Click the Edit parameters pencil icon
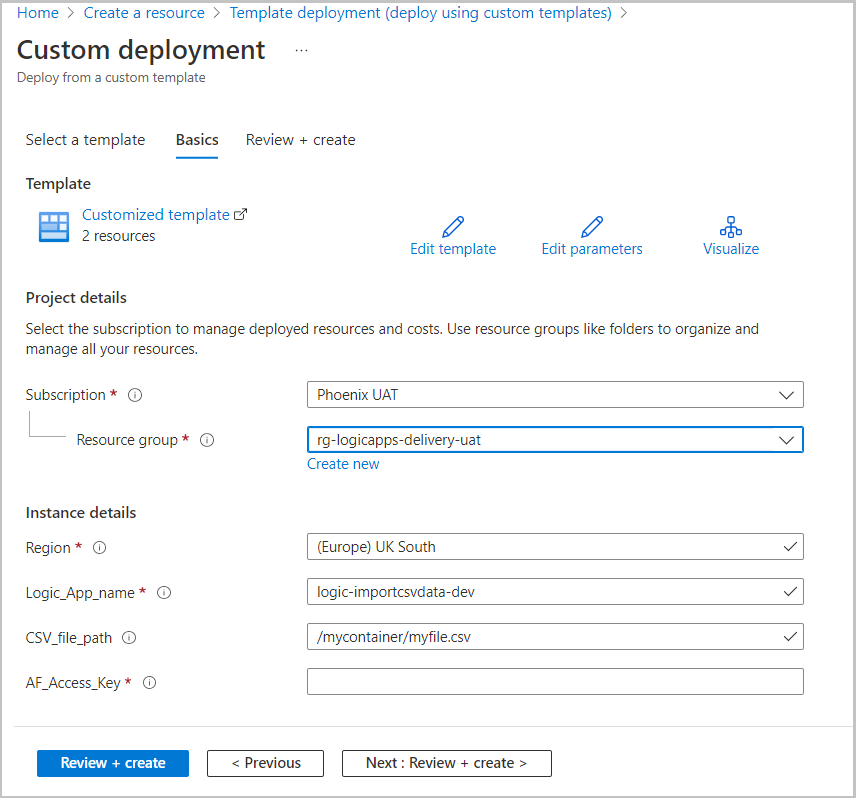Image resolution: width=856 pixels, height=798 pixels. (591, 226)
